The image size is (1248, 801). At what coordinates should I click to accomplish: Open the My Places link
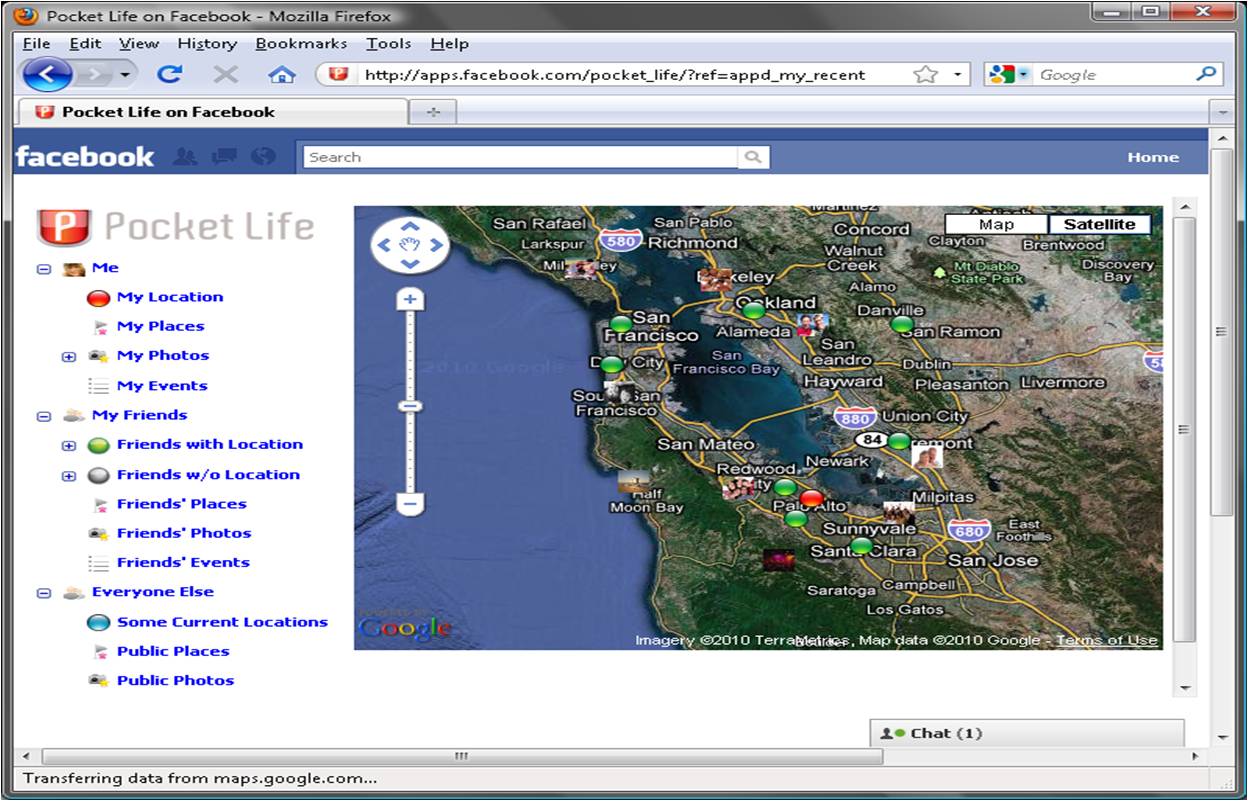coord(160,326)
